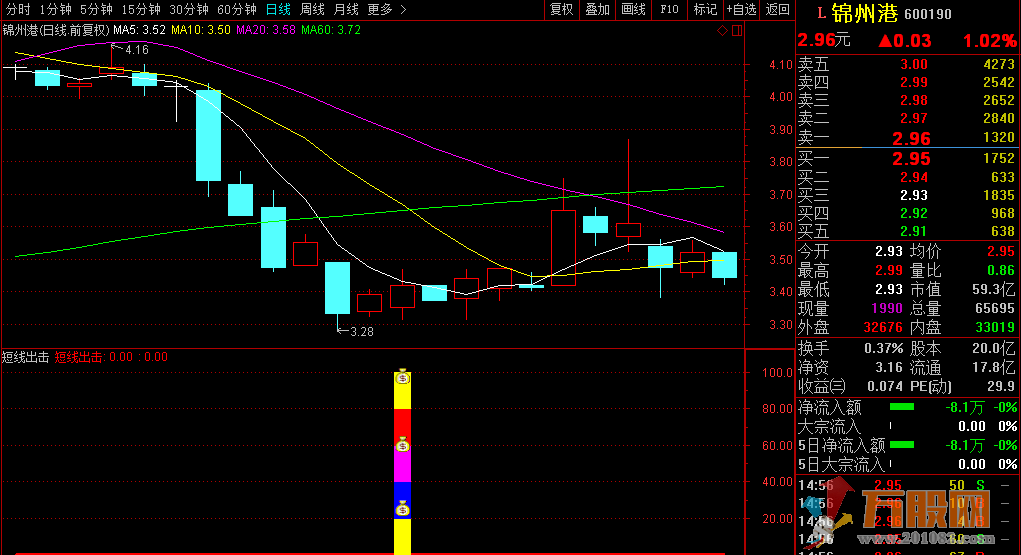Click the current price 2.96元
1021x555 pixels.
pyautogui.click(x=824, y=40)
